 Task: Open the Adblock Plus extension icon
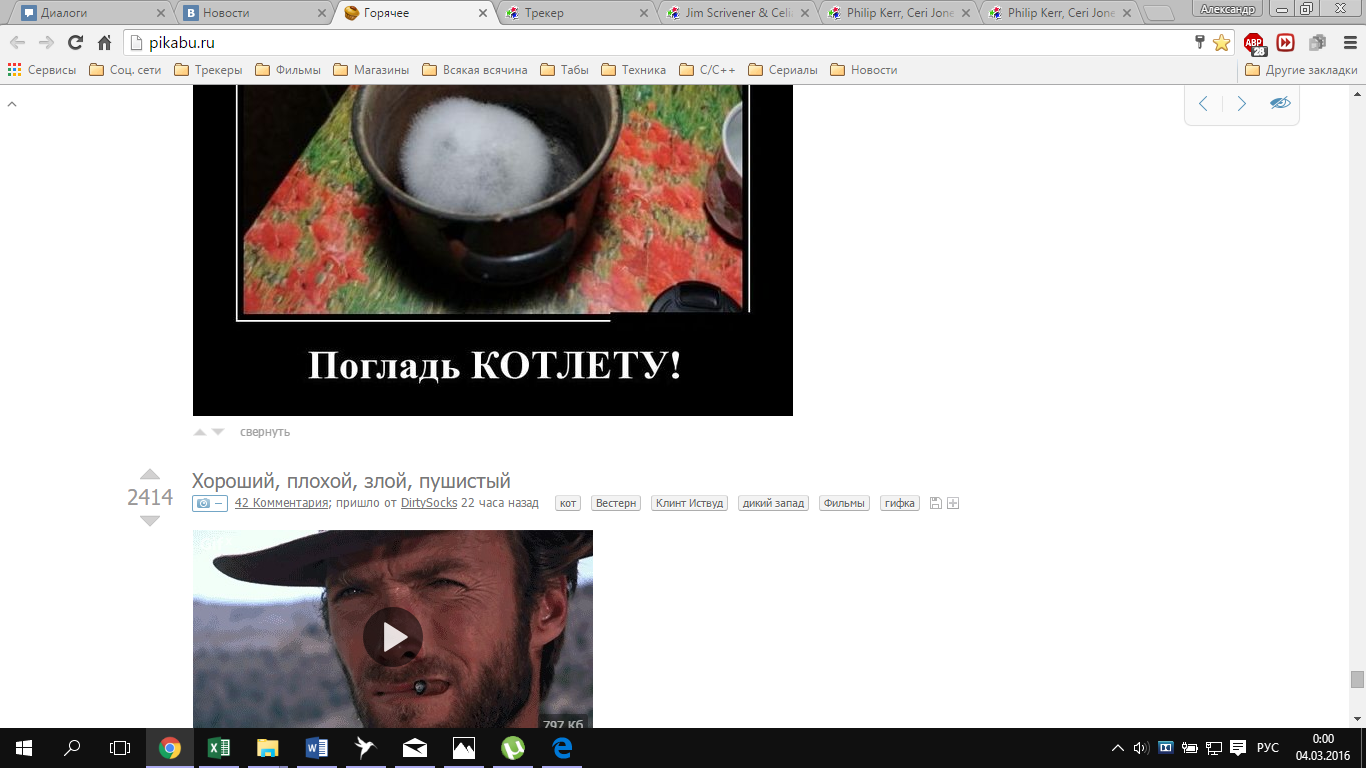point(1253,43)
